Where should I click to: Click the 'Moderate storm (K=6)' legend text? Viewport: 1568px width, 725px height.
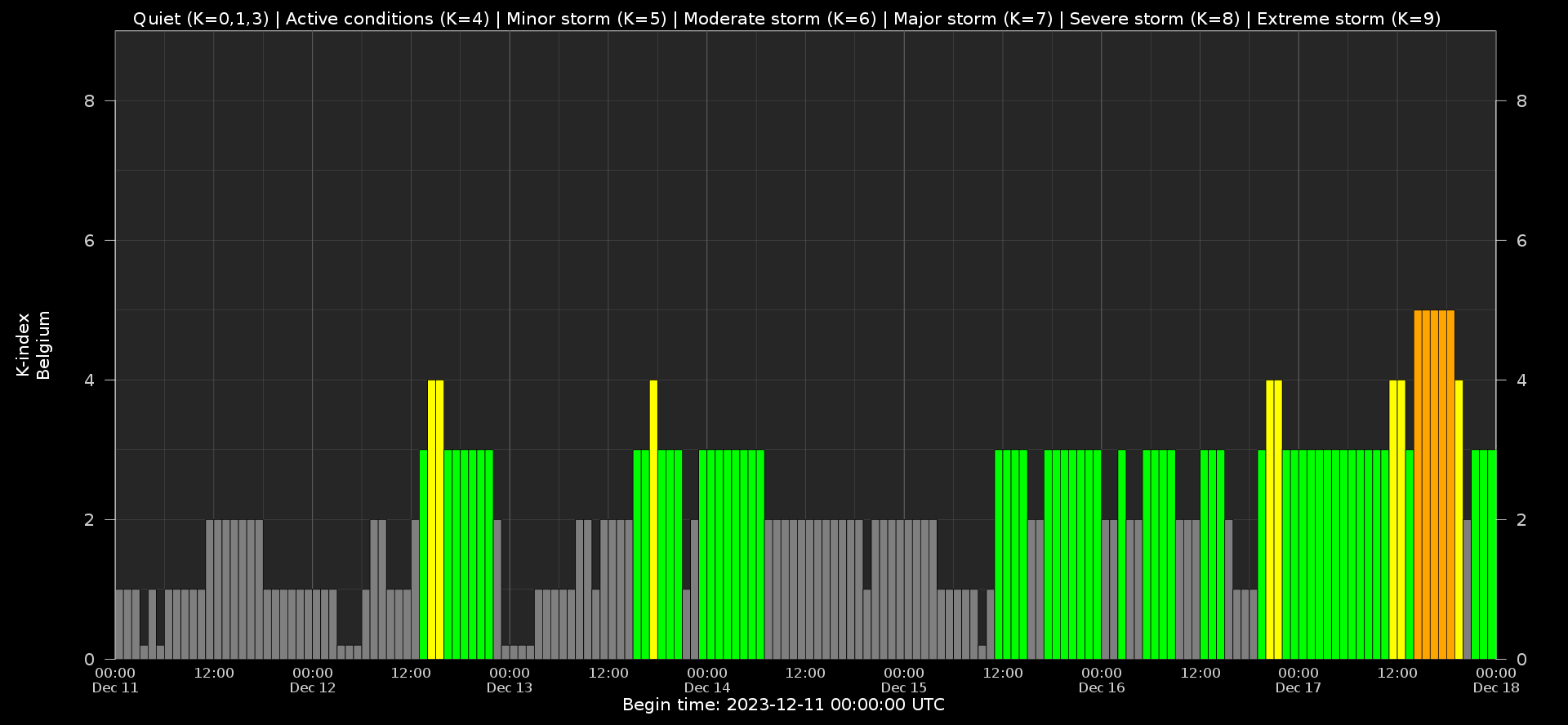[x=779, y=19]
